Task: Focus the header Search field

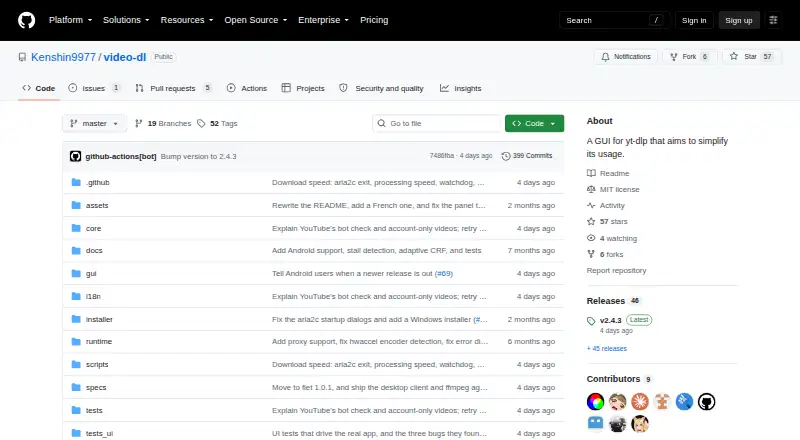Action: click(614, 20)
